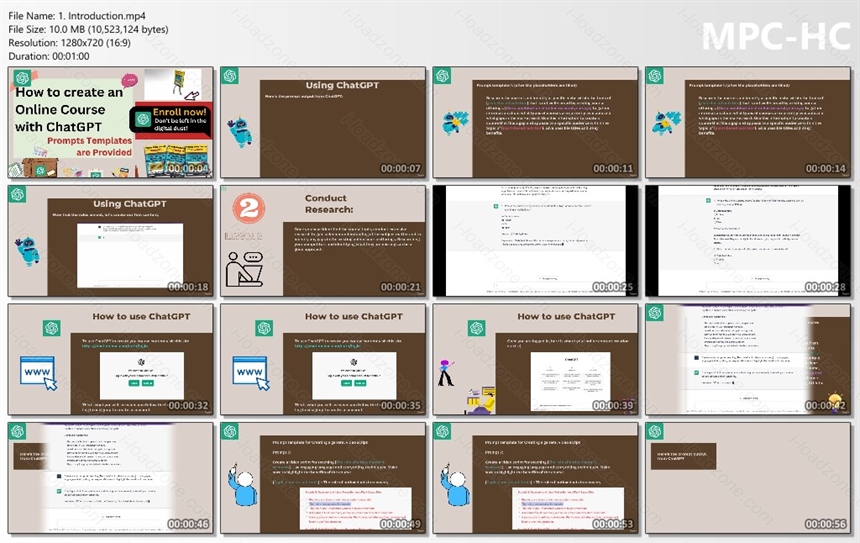Click the www browser icon in 00:00:32 frame
Image resolution: width=860 pixels, height=543 pixels.
[x=38, y=373]
